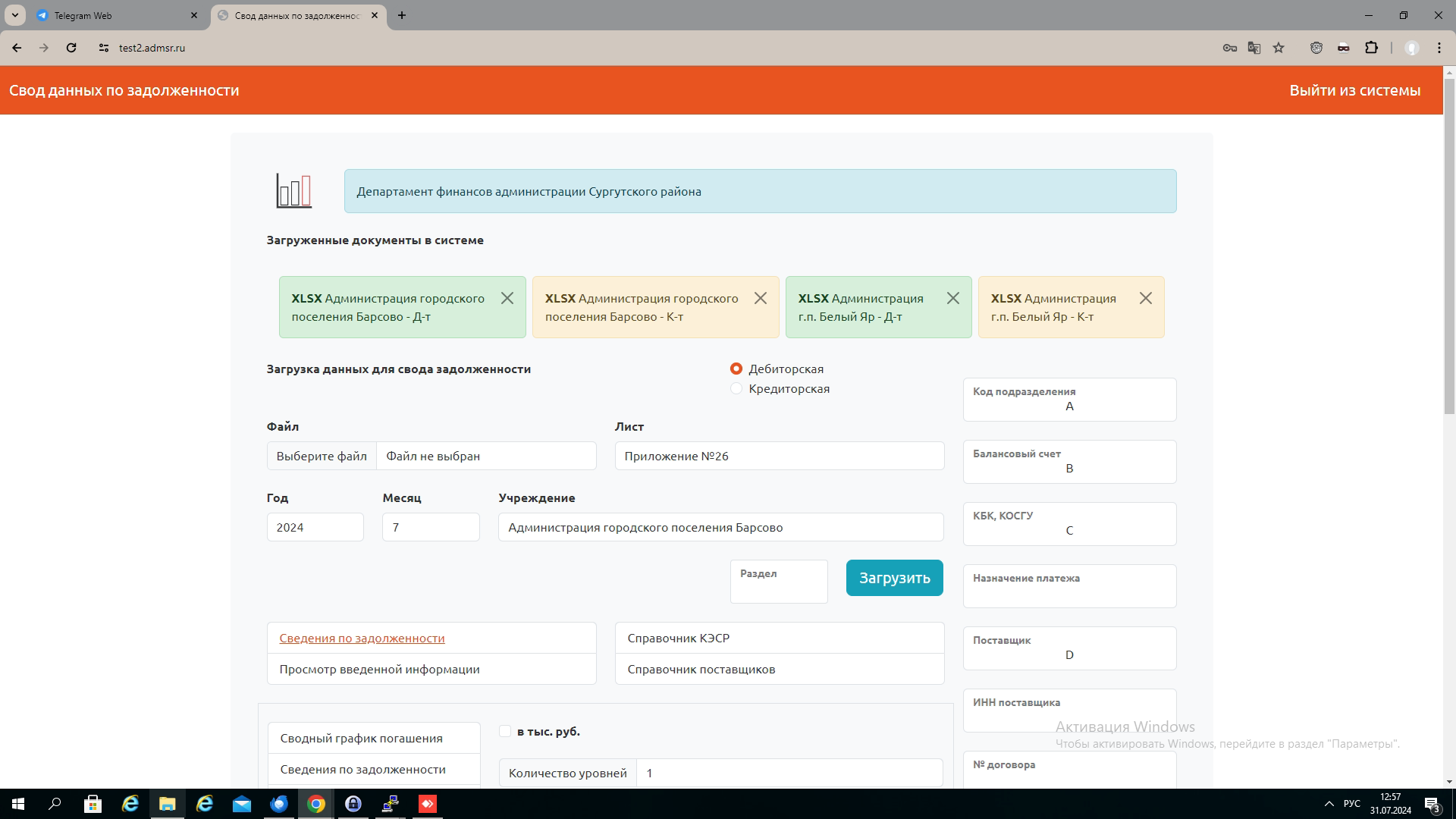
Task: Open the browser extensions puzzle icon
Action: click(x=1371, y=48)
